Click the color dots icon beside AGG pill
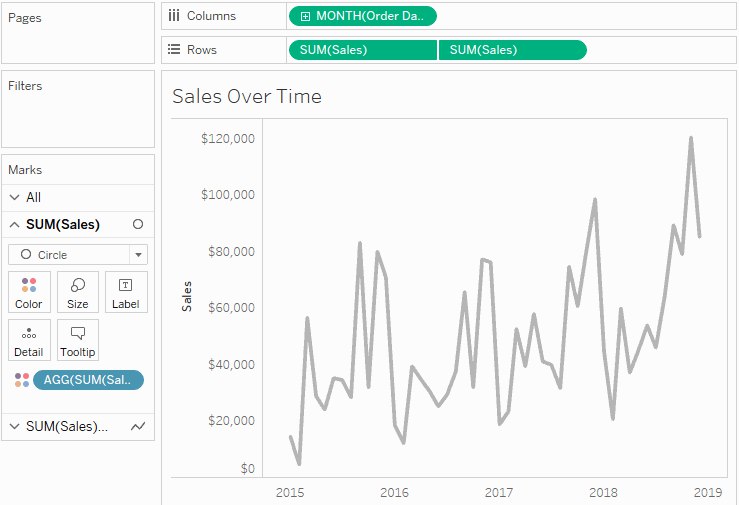The image size is (739, 505). tap(22, 380)
